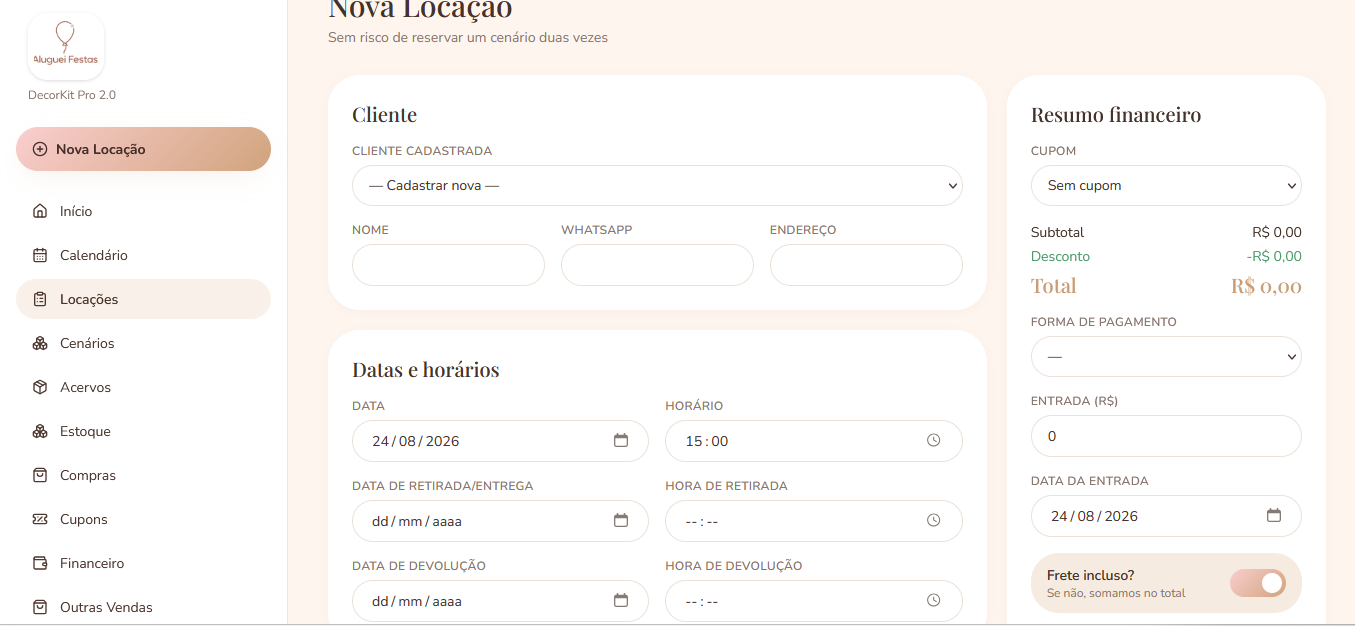Click the Horário field showing 15:00
This screenshot has height=626, width=1355.
tap(814, 441)
